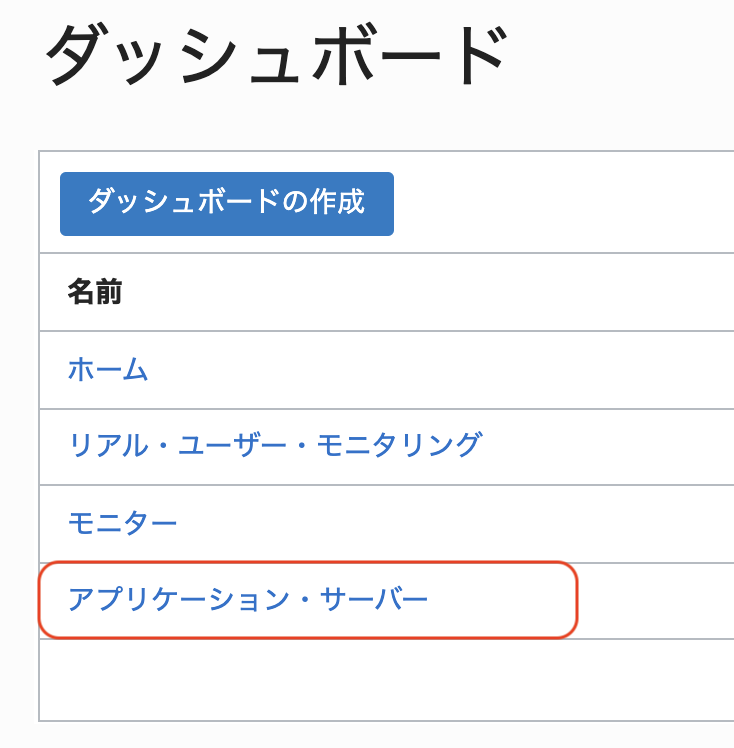Open the リアル・ユーザー・モニタリング dashboard link
The width and height of the screenshot is (734, 748).
[275, 445]
